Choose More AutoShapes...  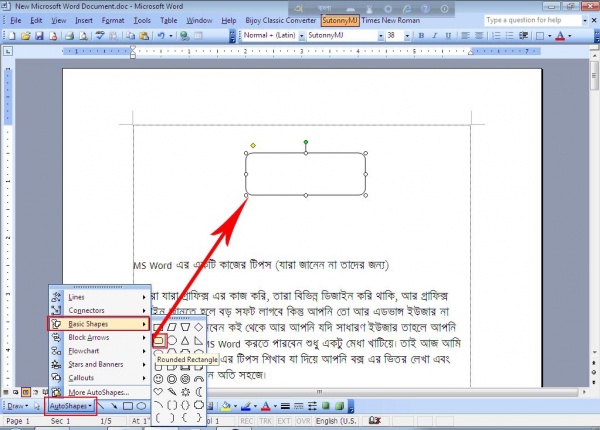[x=100, y=392]
